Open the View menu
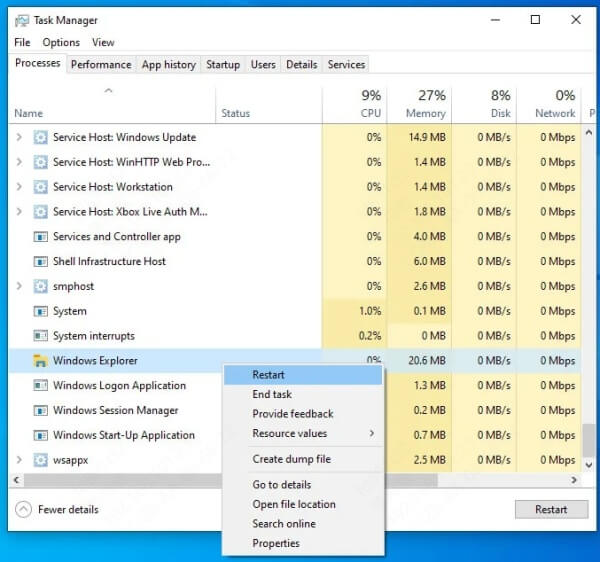600x562 pixels. [x=103, y=42]
